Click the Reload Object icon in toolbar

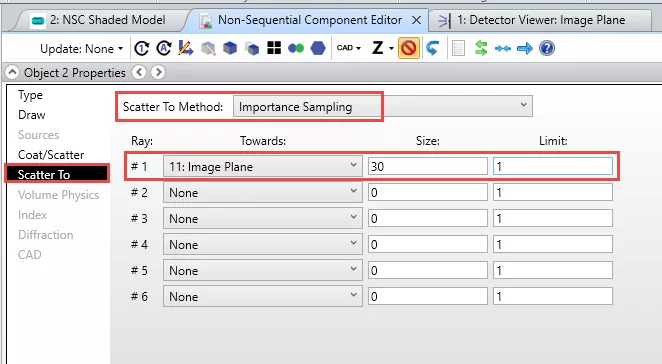[x=141, y=49]
